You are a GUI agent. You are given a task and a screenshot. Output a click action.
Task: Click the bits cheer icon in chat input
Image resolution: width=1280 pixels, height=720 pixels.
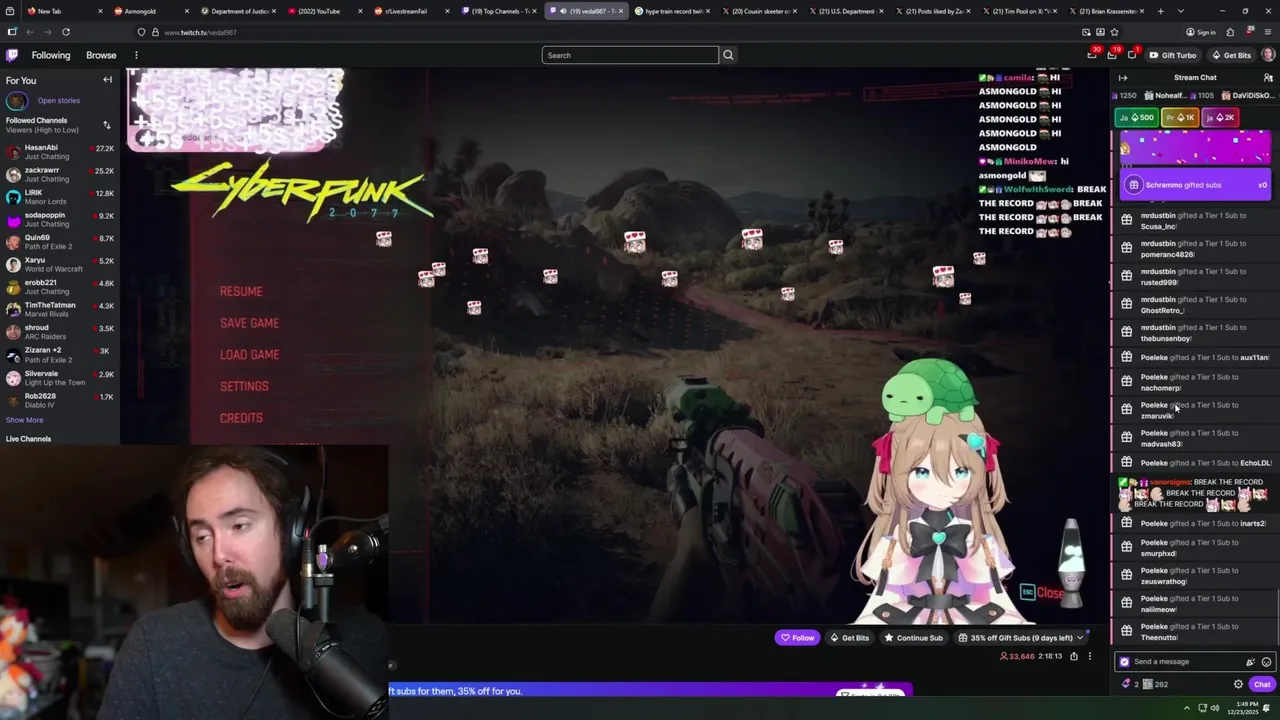[1250, 662]
